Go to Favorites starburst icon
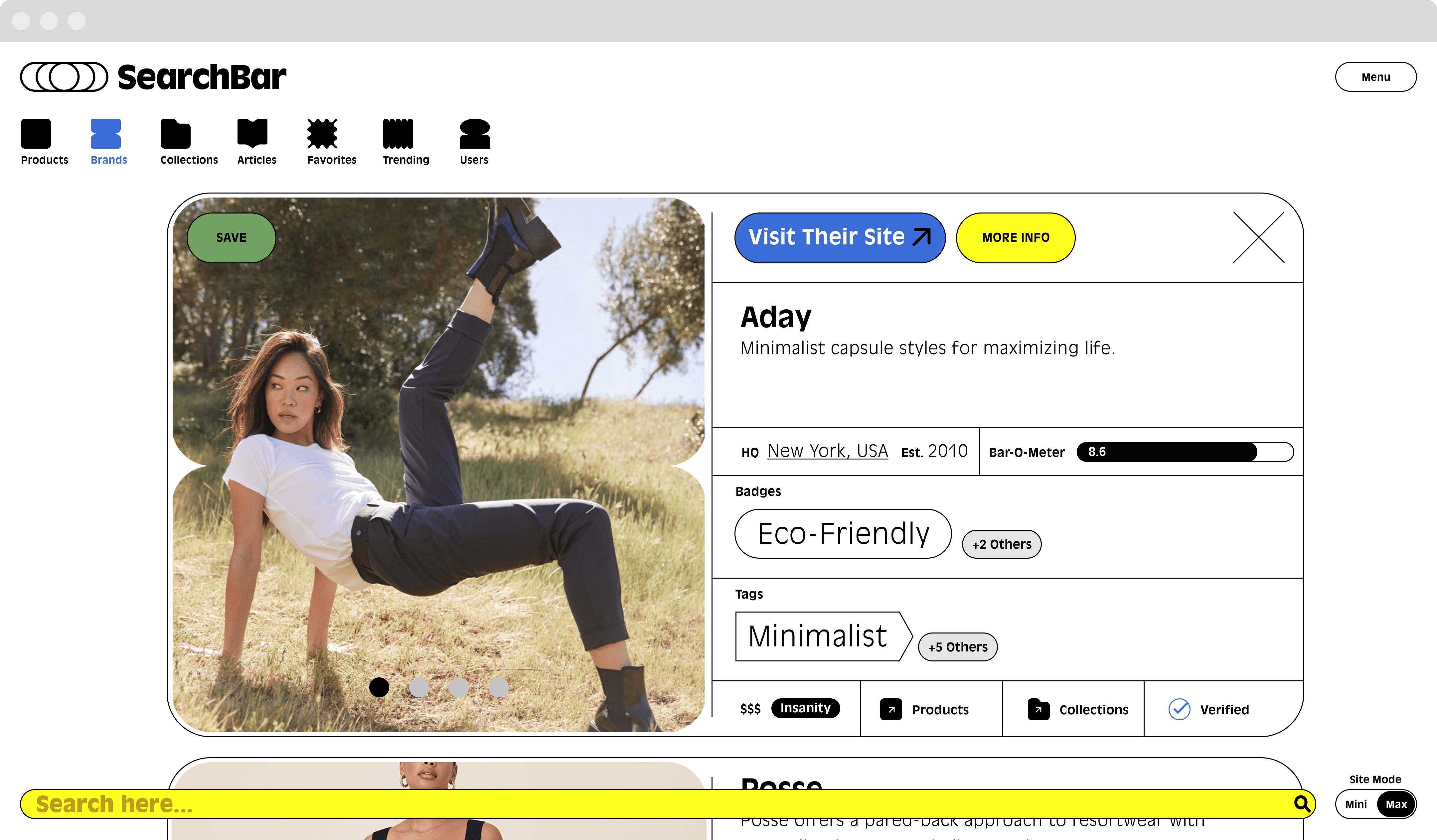 pyautogui.click(x=322, y=134)
